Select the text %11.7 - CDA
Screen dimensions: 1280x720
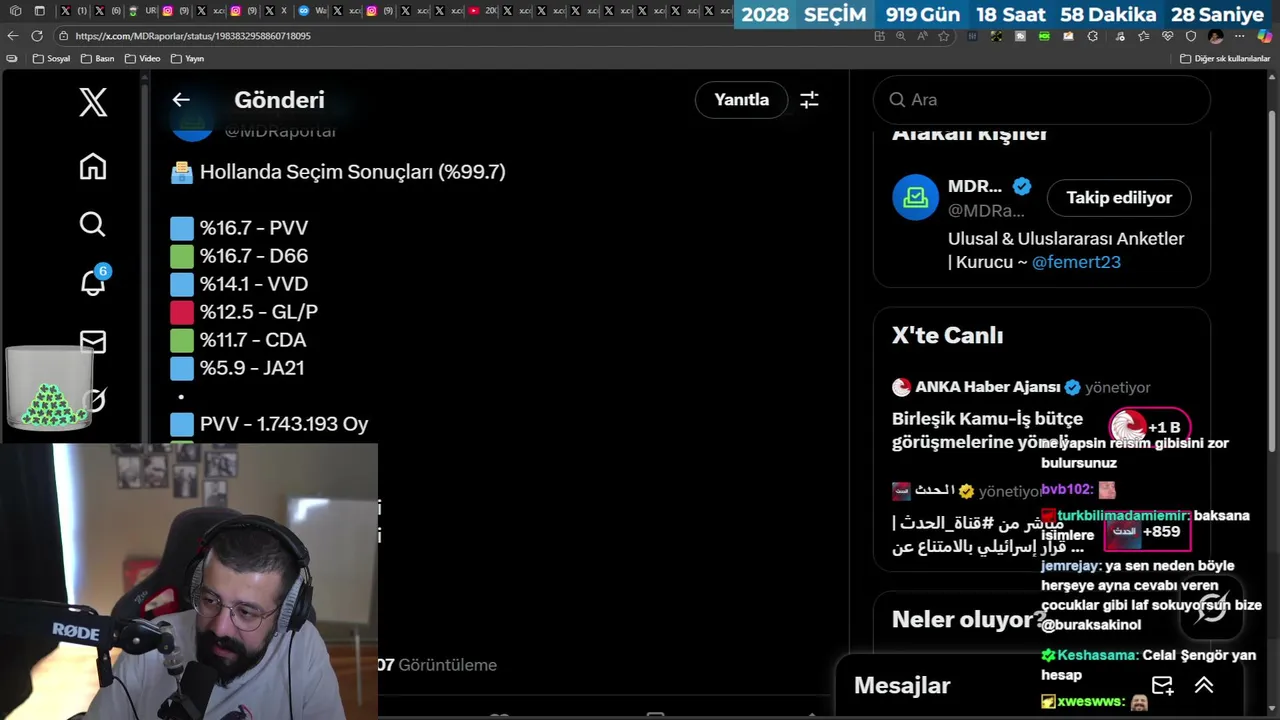253,340
